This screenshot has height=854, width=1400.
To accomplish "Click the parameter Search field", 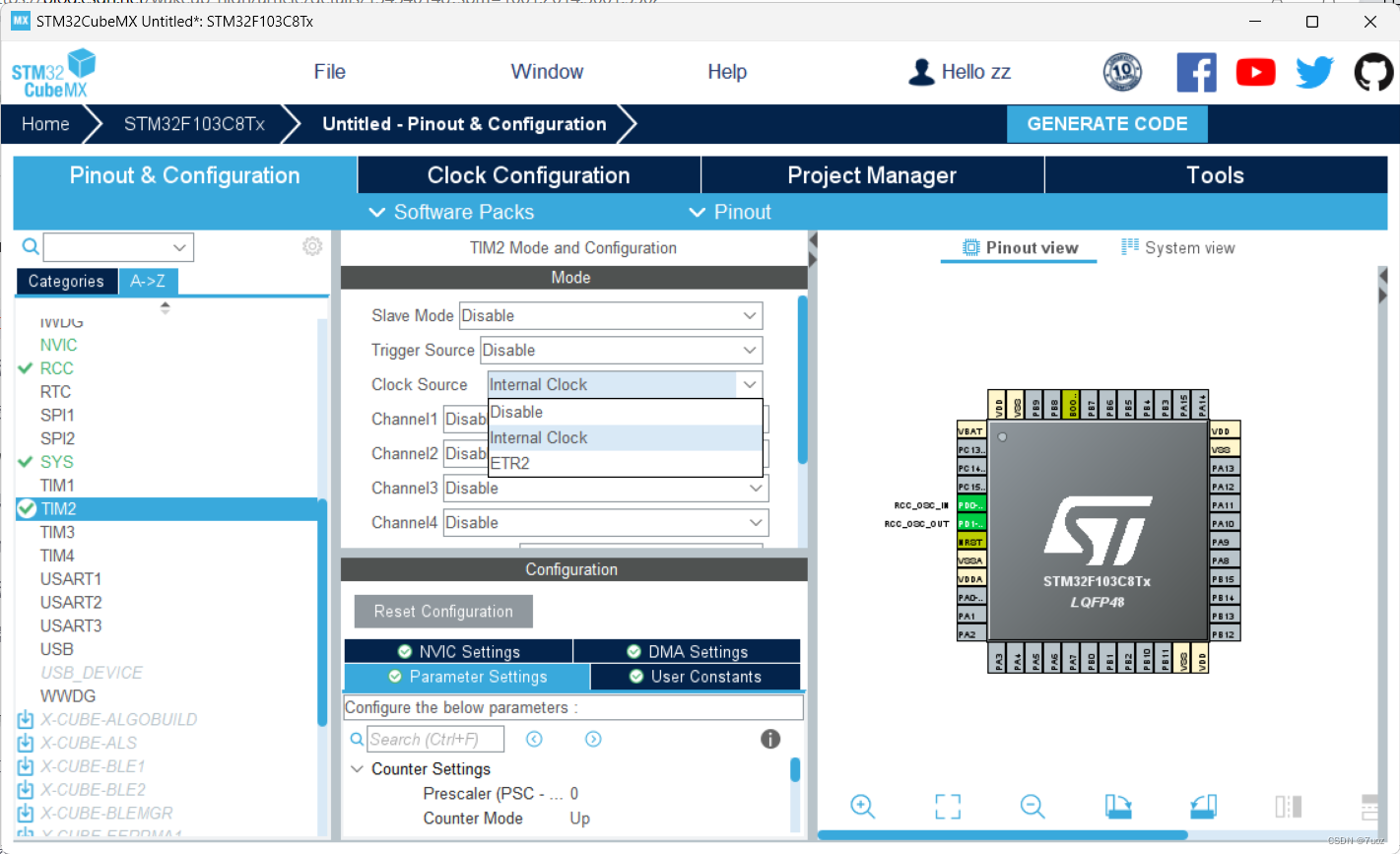I will 435,739.
